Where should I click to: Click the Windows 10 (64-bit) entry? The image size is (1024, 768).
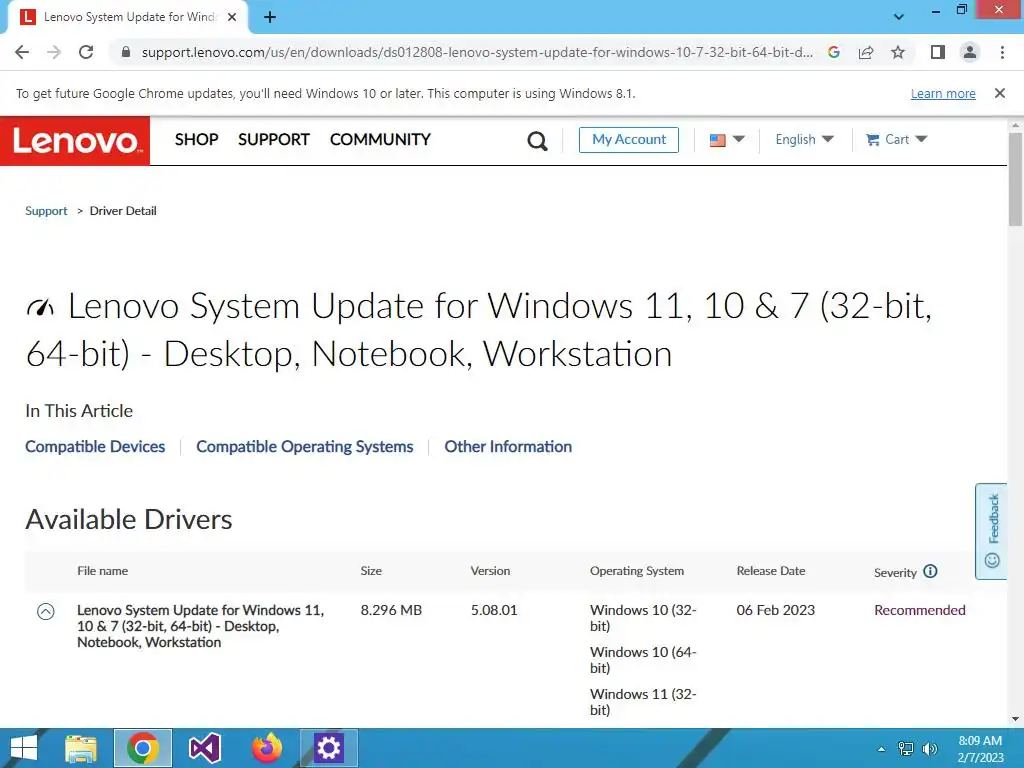click(643, 660)
